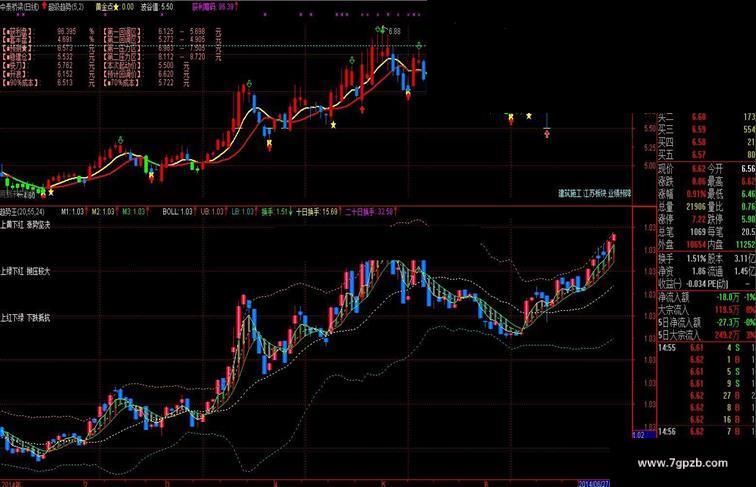Click the 第二回调区 5.272 row
The image size is (756, 487).
point(162,40)
